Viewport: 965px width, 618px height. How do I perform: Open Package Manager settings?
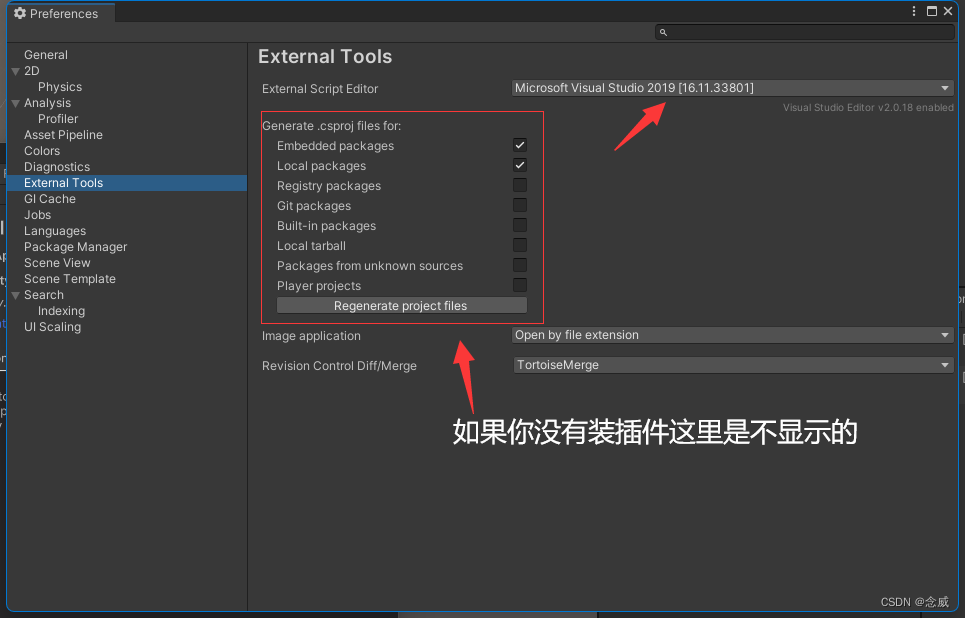click(75, 247)
